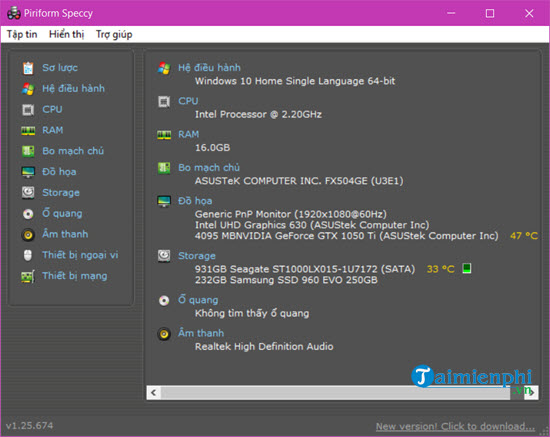
Task: Click the Storage hard drive icon in sidebar
Action: click(x=28, y=193)
